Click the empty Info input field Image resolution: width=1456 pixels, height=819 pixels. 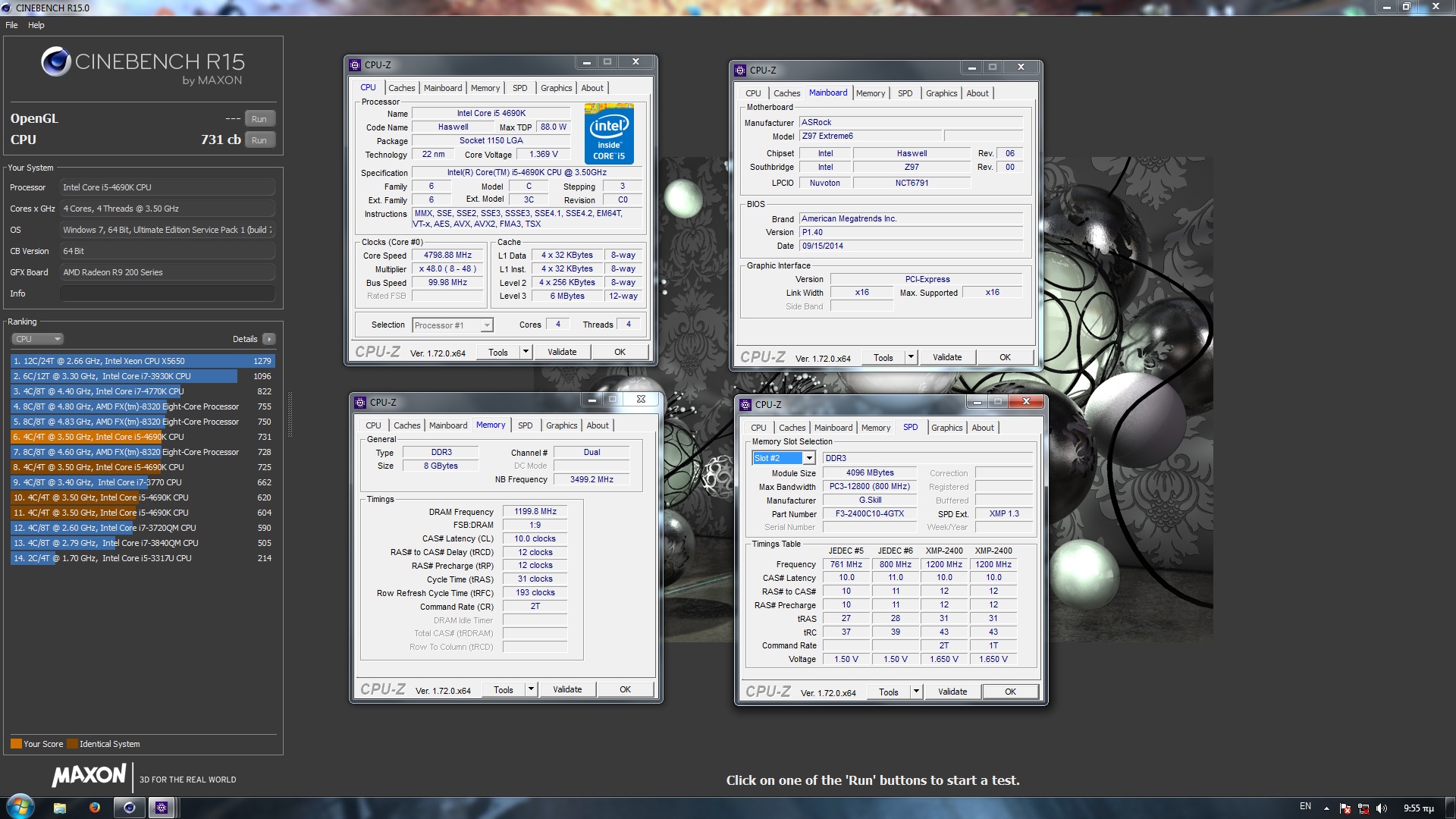click(167, 293)
